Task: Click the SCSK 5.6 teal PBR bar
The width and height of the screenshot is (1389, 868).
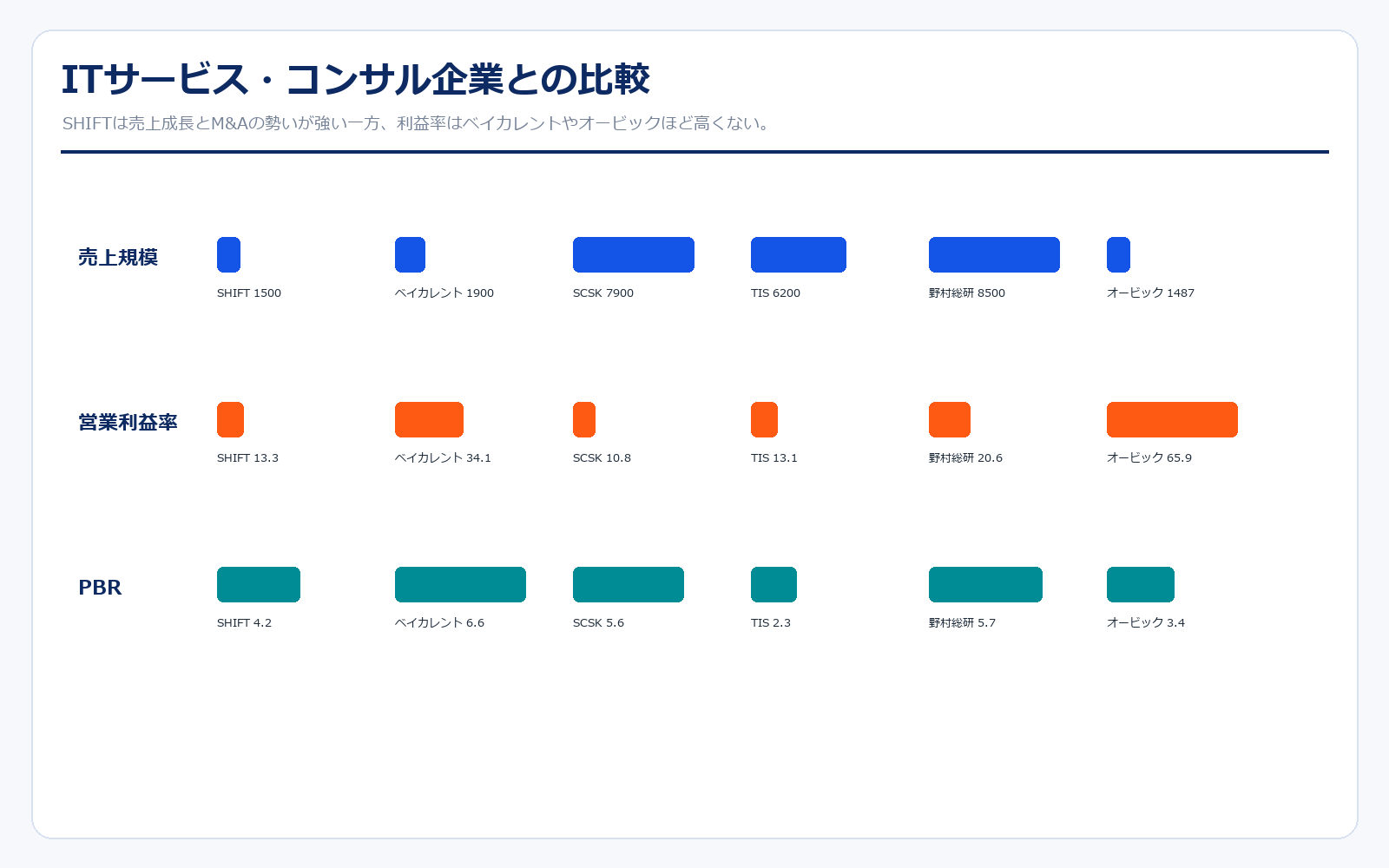Action: click(629, 584)
